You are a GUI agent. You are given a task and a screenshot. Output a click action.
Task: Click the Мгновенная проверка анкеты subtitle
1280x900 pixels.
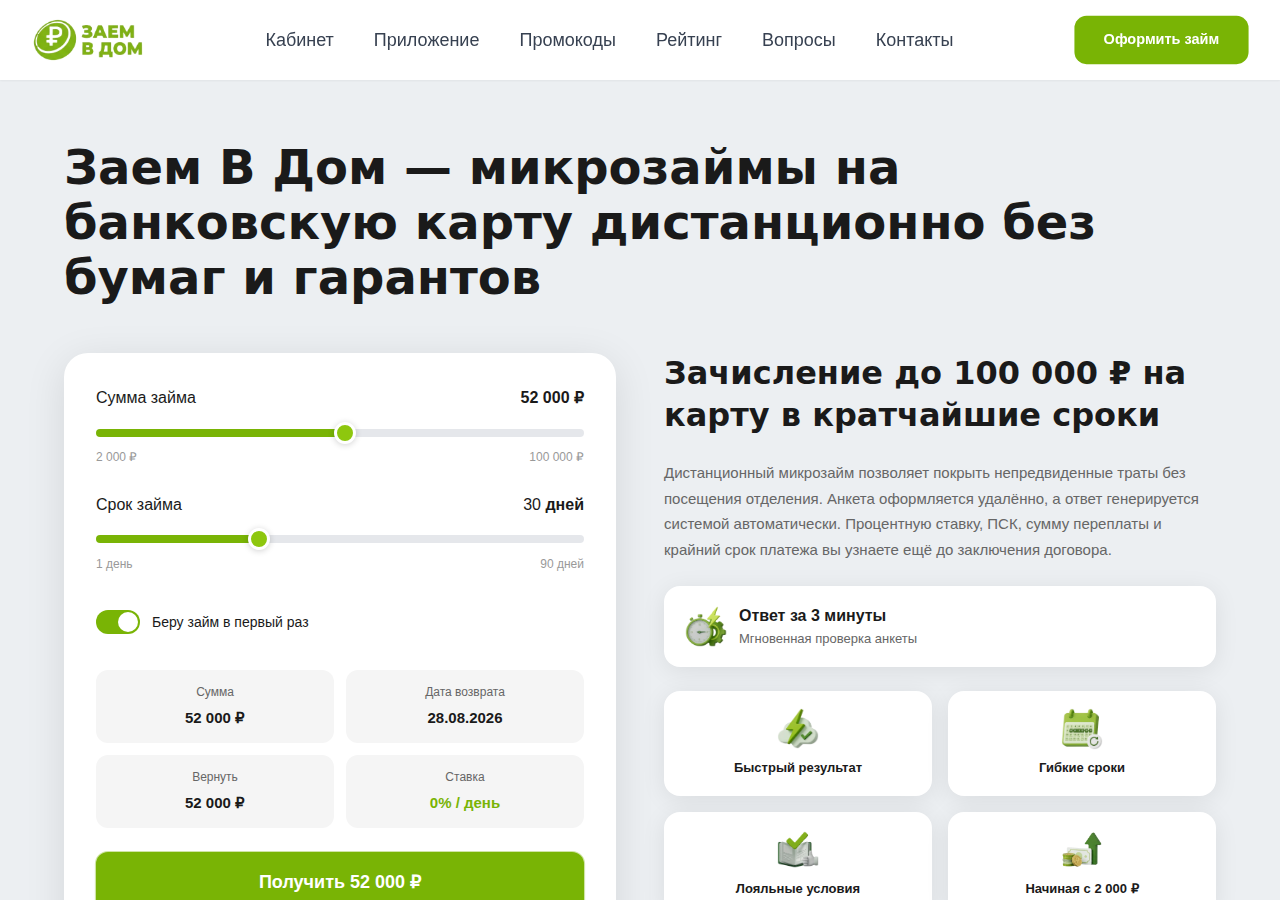tap(828, 639)
